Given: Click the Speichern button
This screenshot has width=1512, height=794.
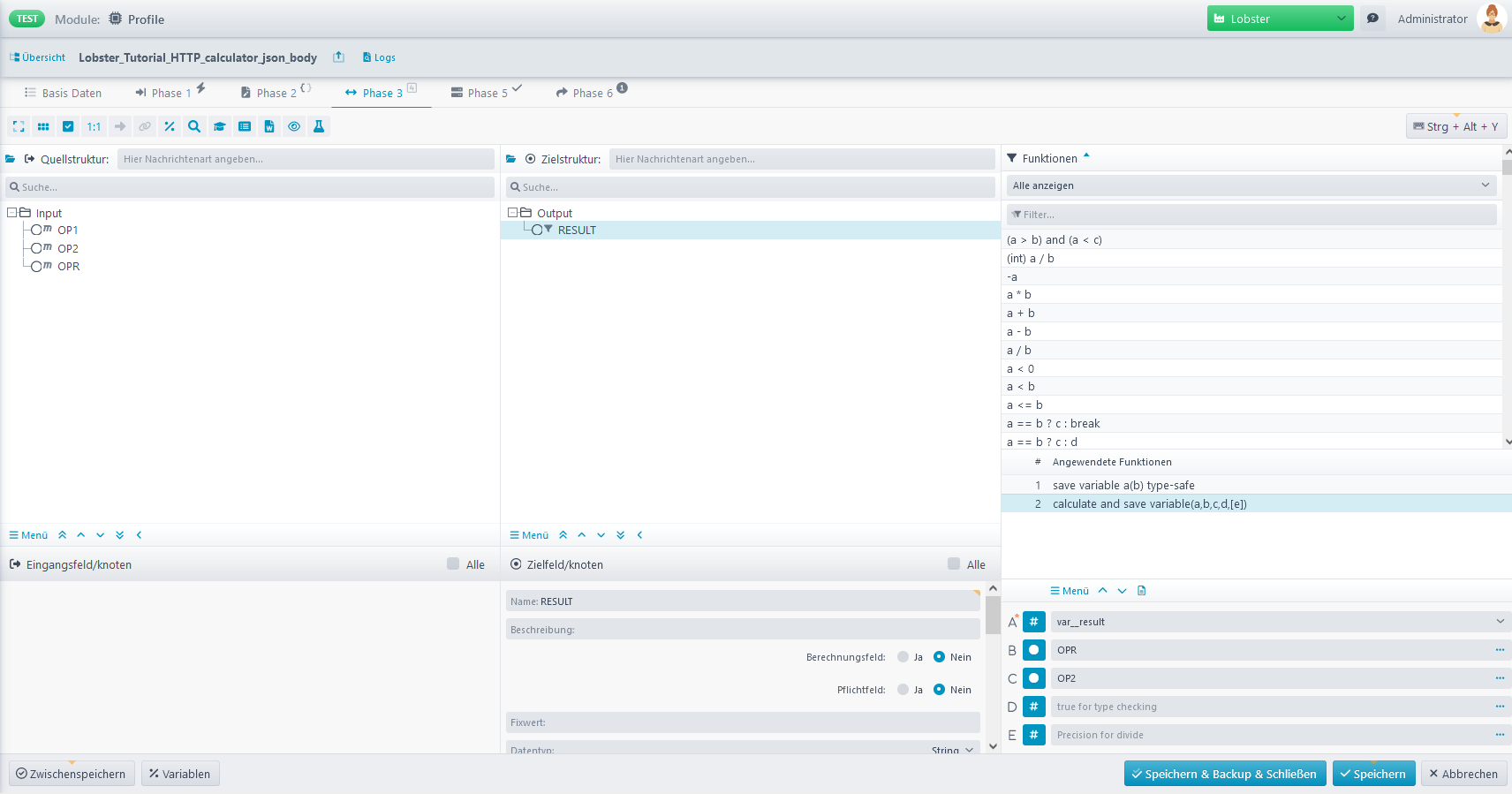Looking at the screenshot, I should tap(1373, 774).
